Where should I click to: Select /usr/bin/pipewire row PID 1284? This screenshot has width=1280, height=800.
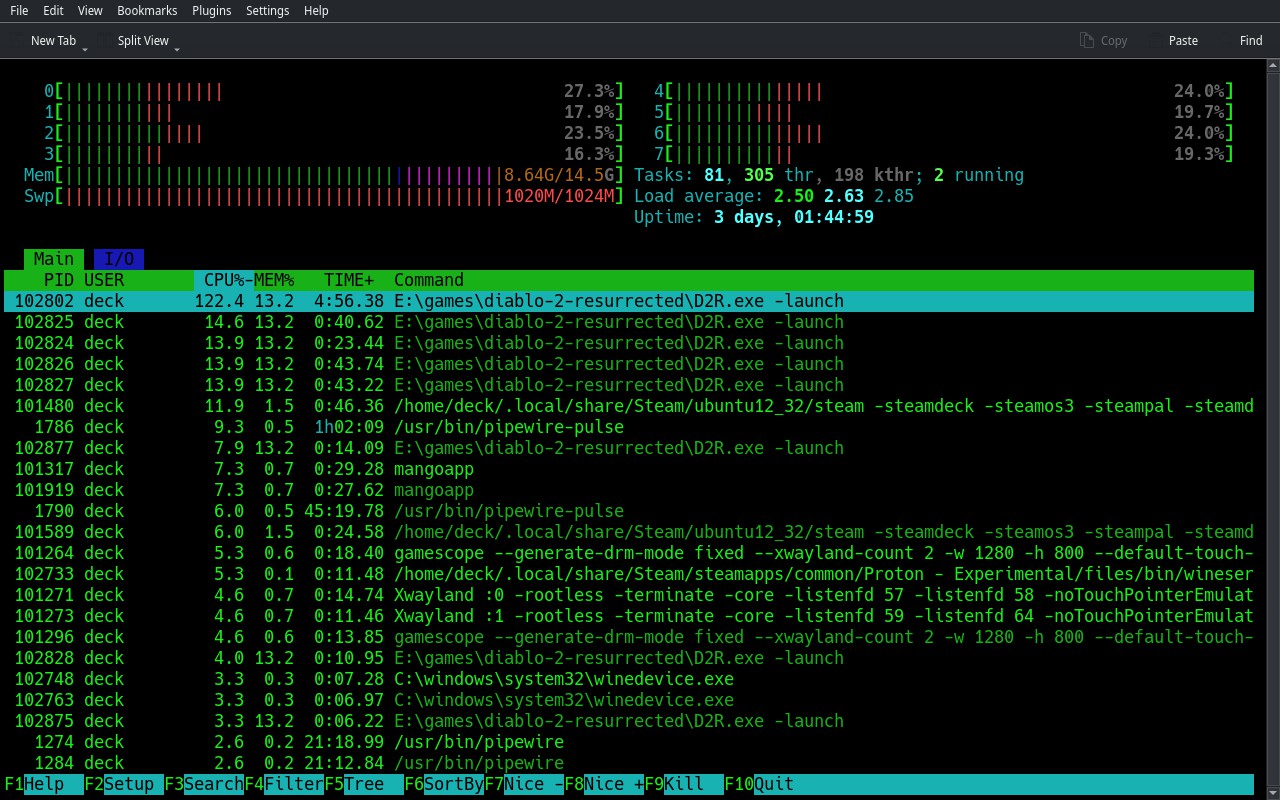[629, 763]
